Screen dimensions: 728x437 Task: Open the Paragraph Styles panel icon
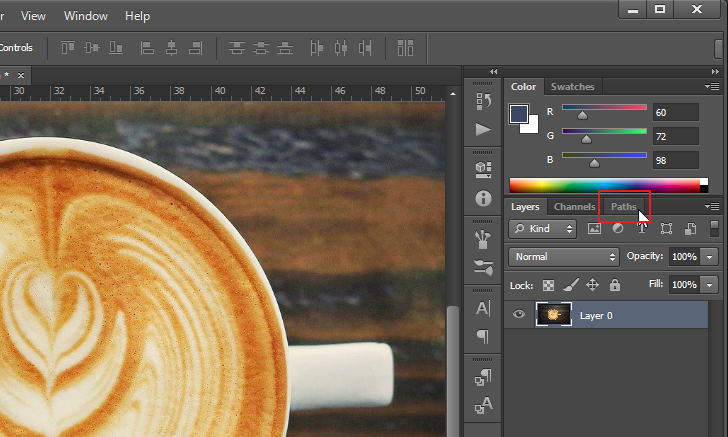coord(483,377)
